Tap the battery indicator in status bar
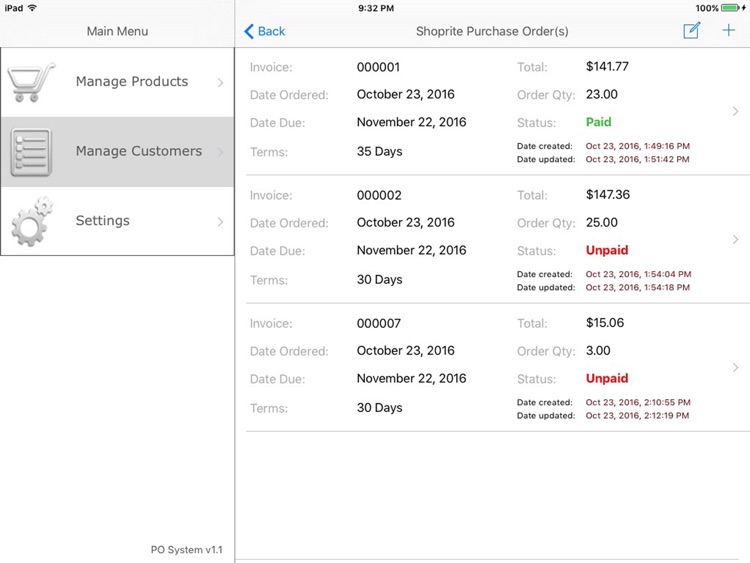Screen dimensions: 750x563 point(732,8)
